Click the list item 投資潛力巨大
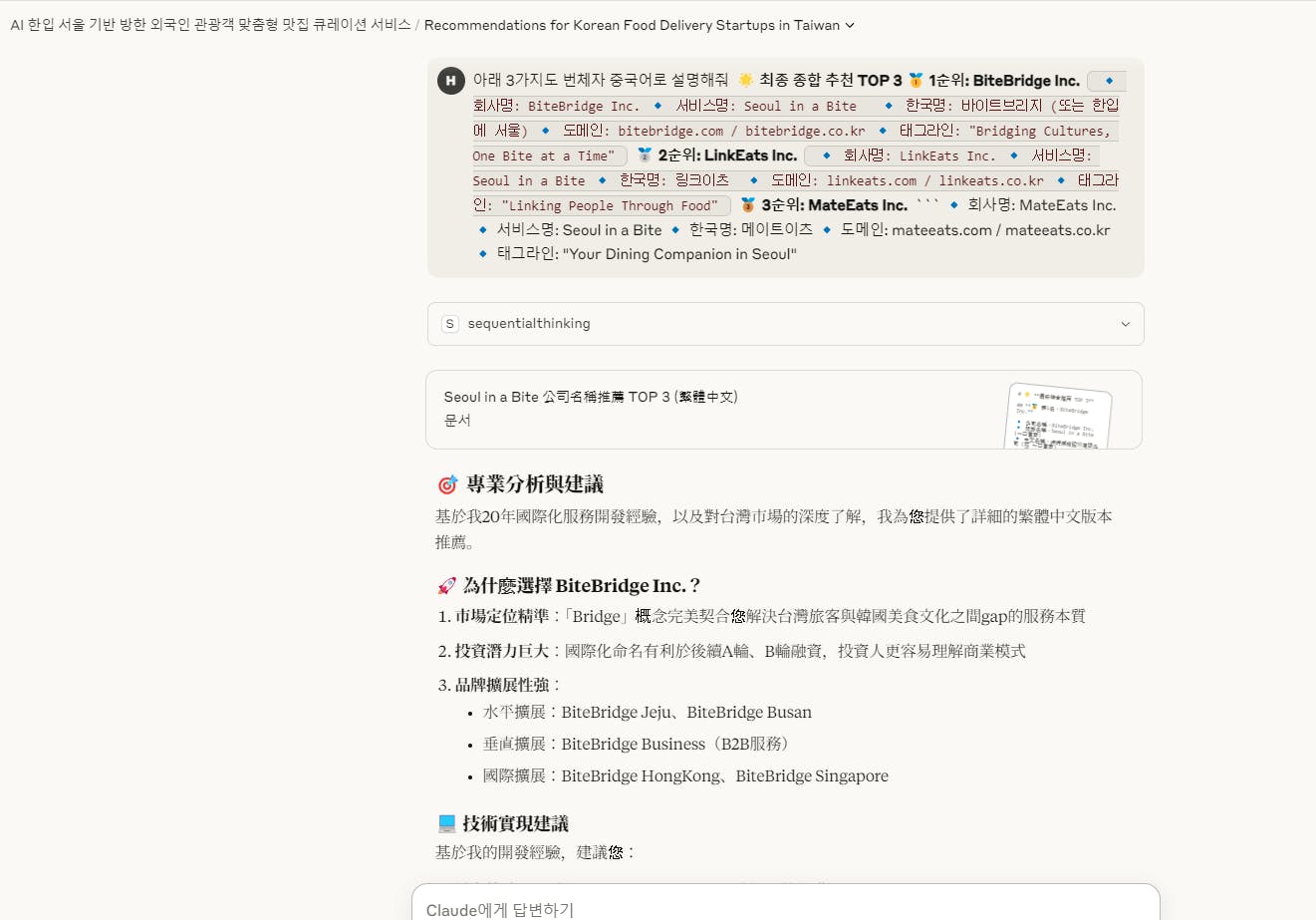This screenshot has height=920, width=1316. tap(740, 651)
